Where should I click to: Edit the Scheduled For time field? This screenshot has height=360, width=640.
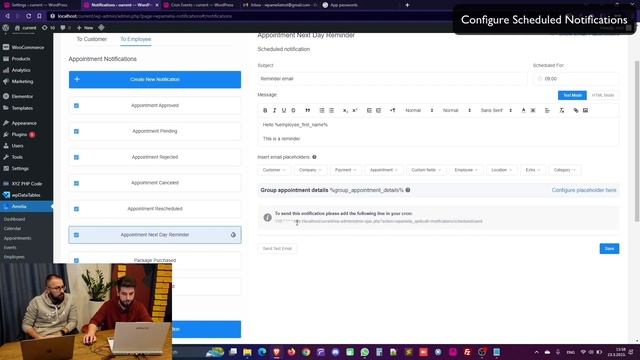coord(576,78)
